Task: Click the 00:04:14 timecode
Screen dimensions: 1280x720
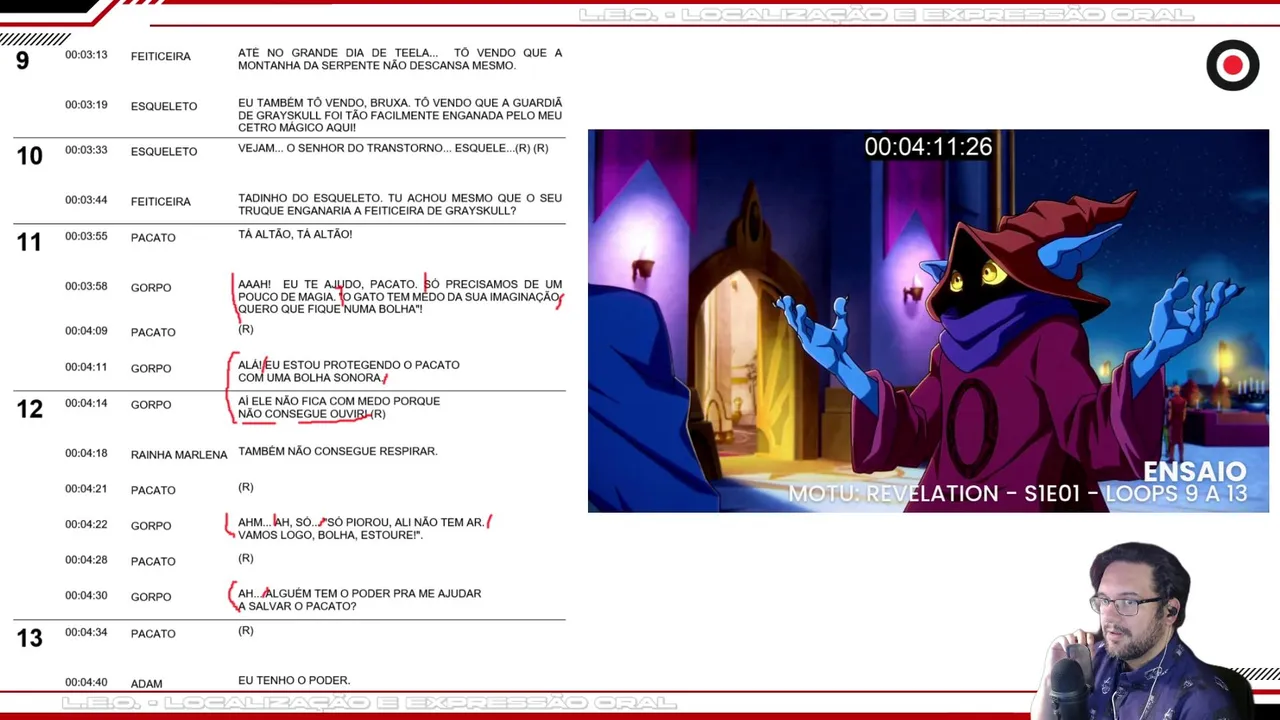Action: tap(86, 403)
